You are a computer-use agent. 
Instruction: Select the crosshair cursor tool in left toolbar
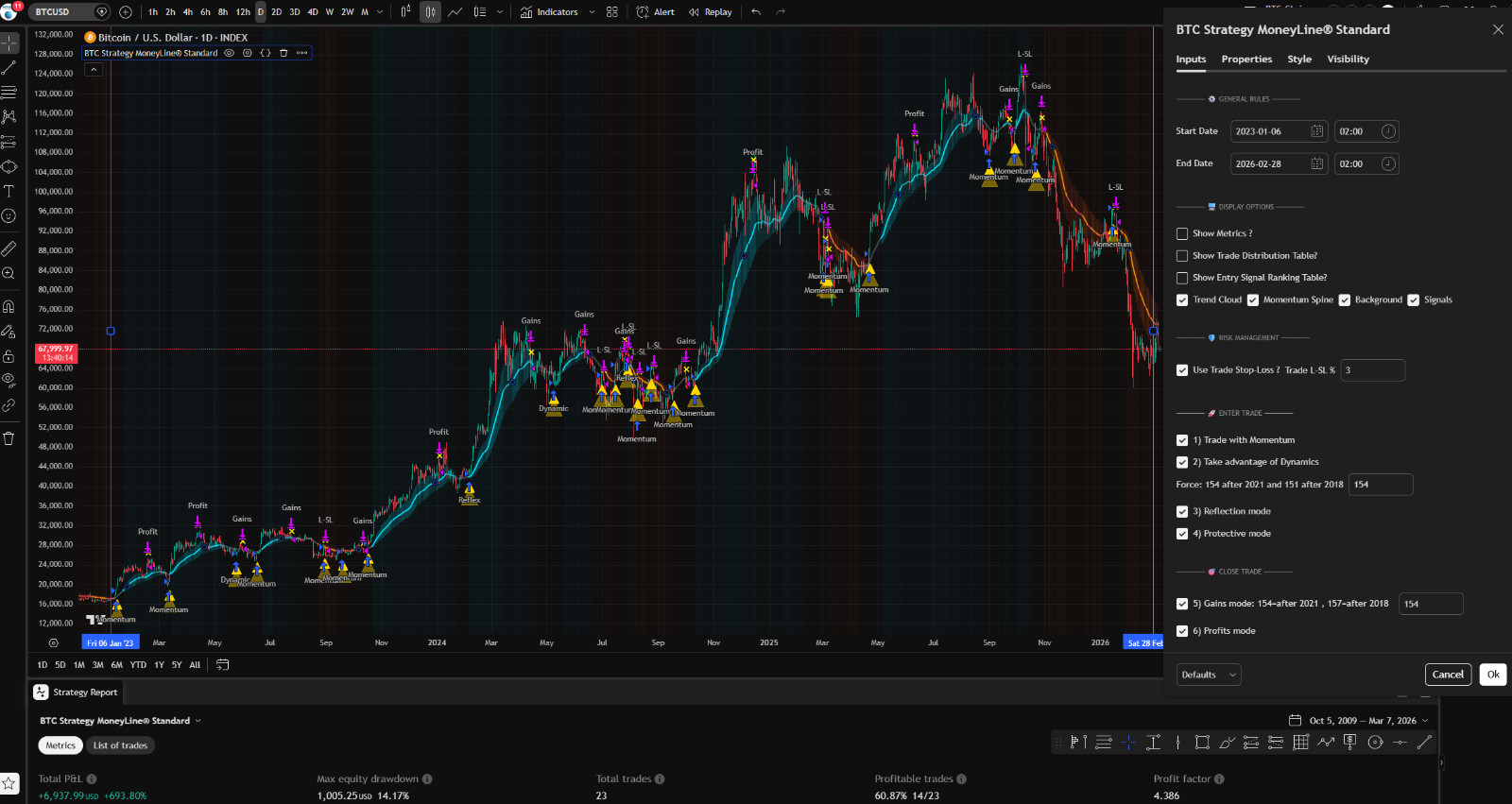coord(9,43)
